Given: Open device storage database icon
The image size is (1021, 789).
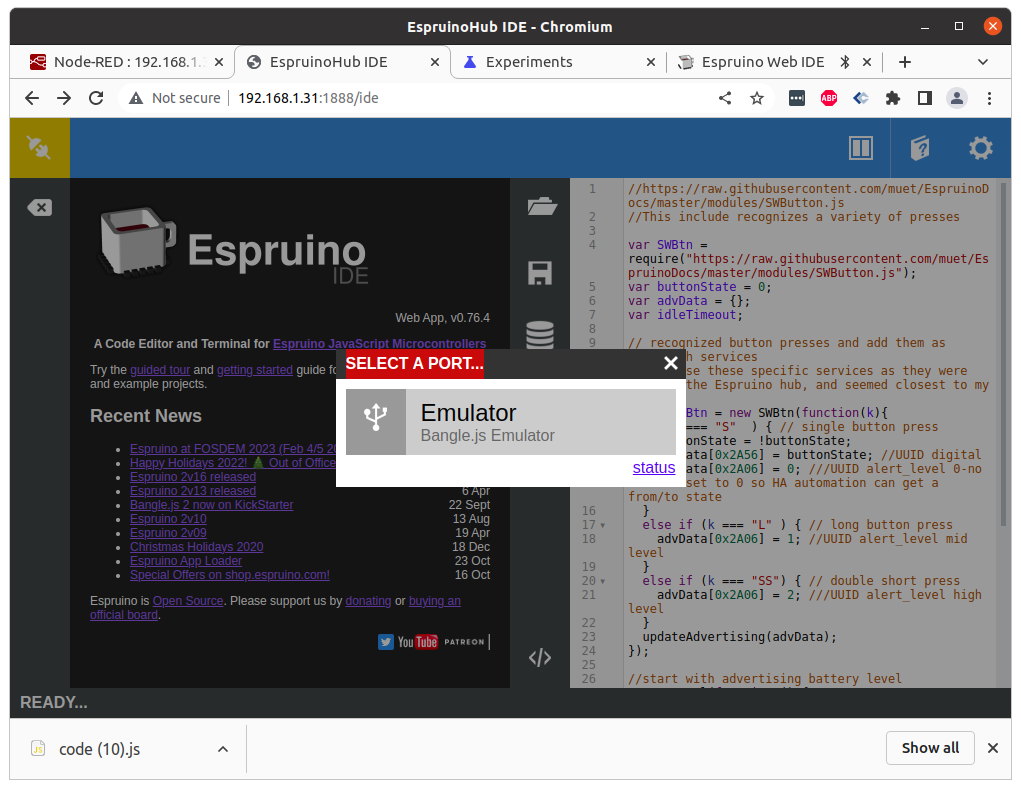Looking at the screenshot, I should [x=540, y=335].
